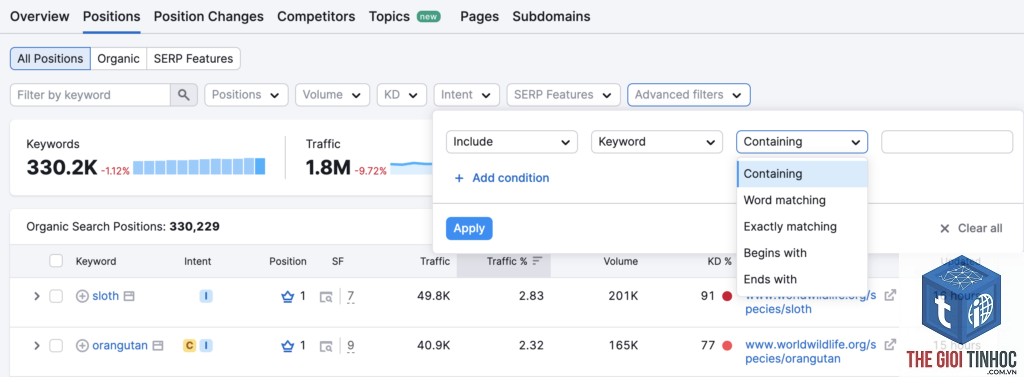
Task: Tick the checkbox for the orangutan row
Action: coord(56,346)
